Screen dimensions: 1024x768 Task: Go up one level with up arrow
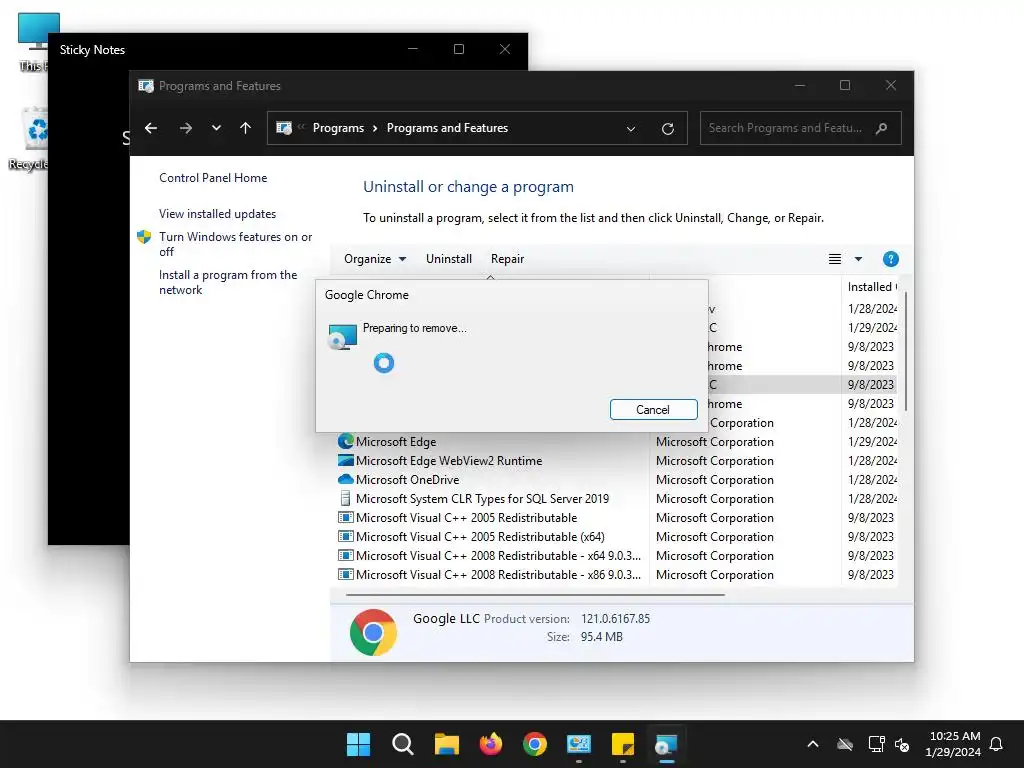click(x=246, y=128)
